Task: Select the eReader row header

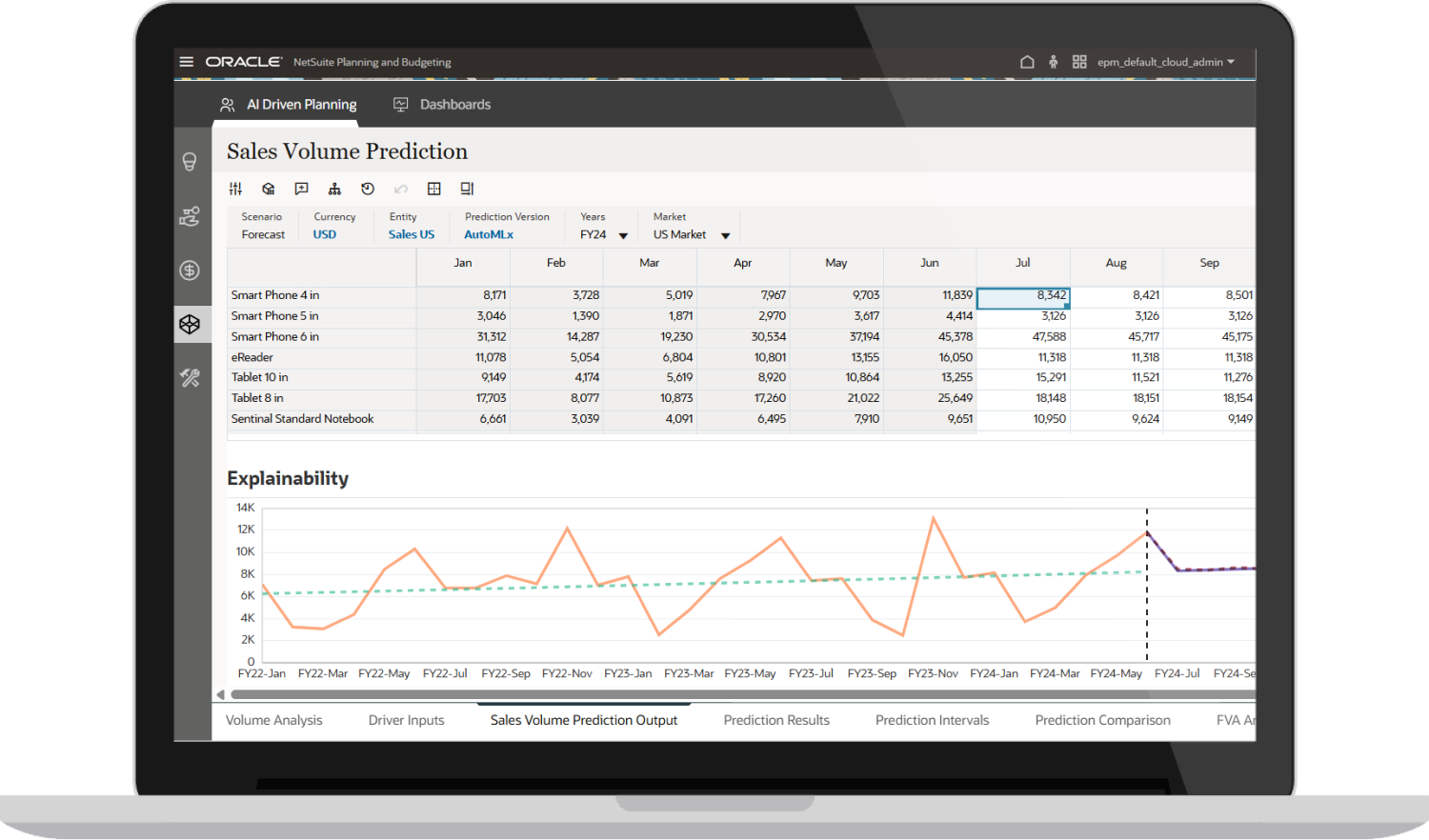Action: coord(322,357)
